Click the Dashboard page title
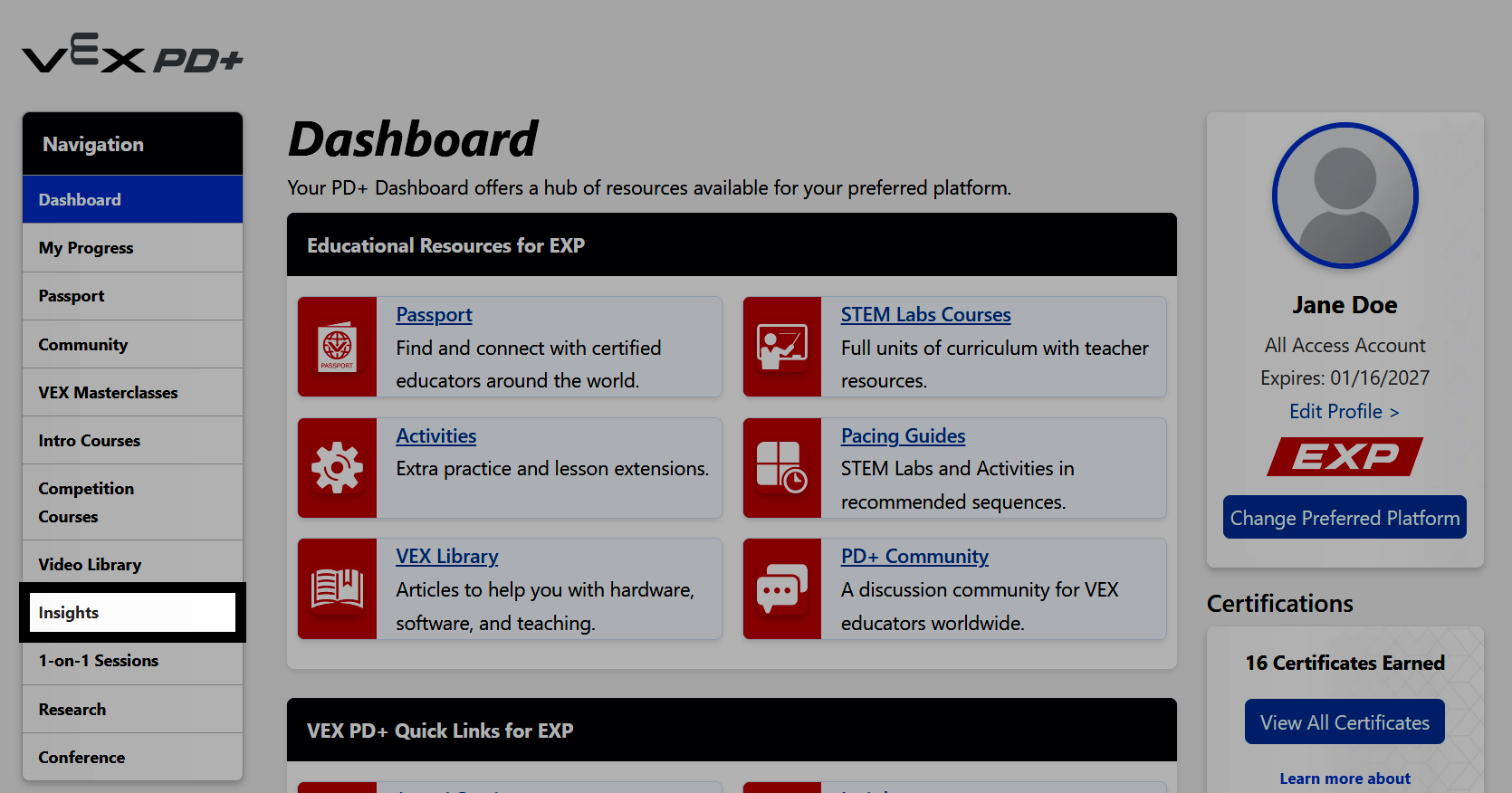The width and height of the screenshot is (1512, 793). pyautogui.click(x=413, y=139)
